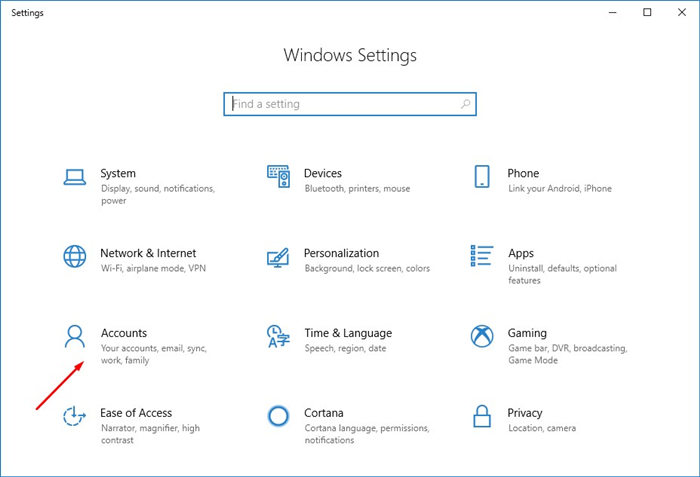700x477 pixels.
Task: Click 'Uninstall, defaults, optional features' text
Action: click(x=562, y=274)
